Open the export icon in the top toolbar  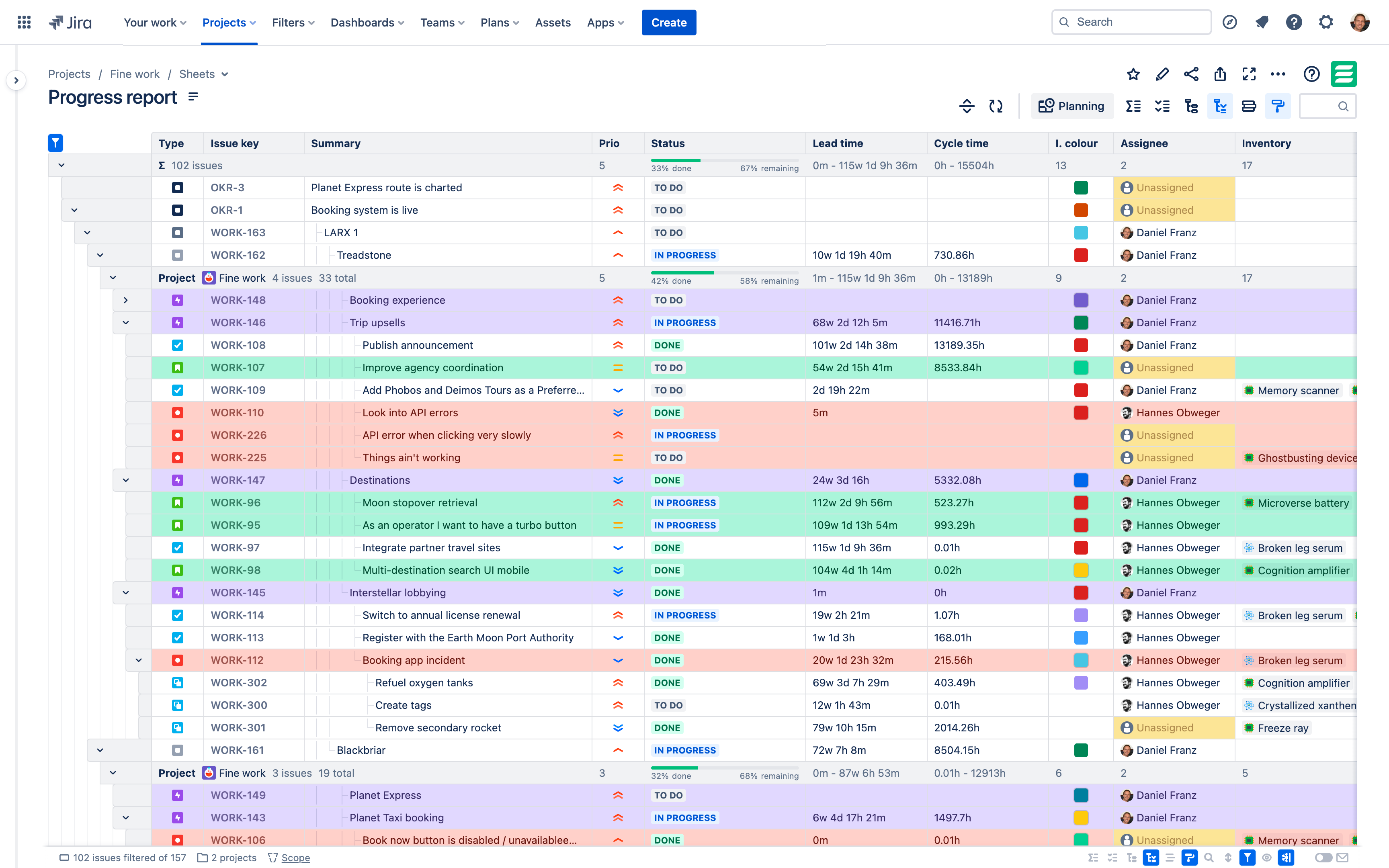[x=1220, y=74]
